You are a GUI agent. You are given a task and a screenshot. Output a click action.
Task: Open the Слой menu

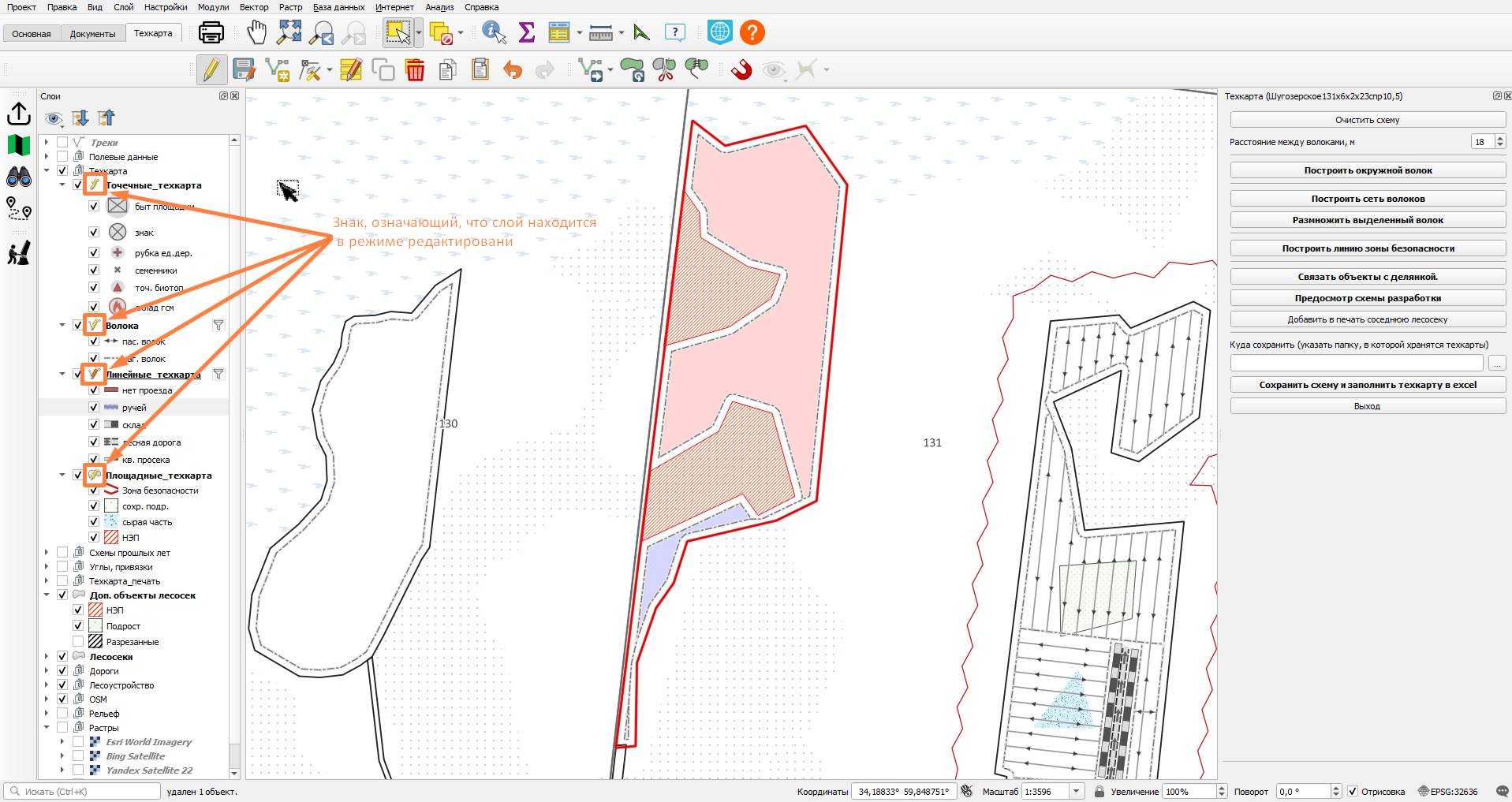coord(124,7)
